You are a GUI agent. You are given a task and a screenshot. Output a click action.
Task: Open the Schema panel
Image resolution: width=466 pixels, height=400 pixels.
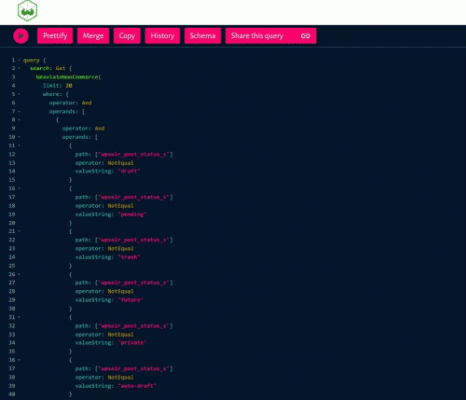tap(202, 36)
